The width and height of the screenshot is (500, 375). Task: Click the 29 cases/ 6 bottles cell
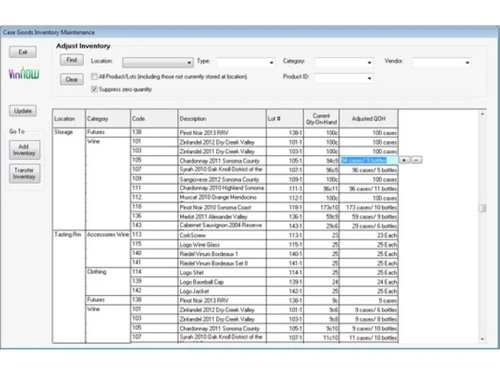(x=369, y=226)
